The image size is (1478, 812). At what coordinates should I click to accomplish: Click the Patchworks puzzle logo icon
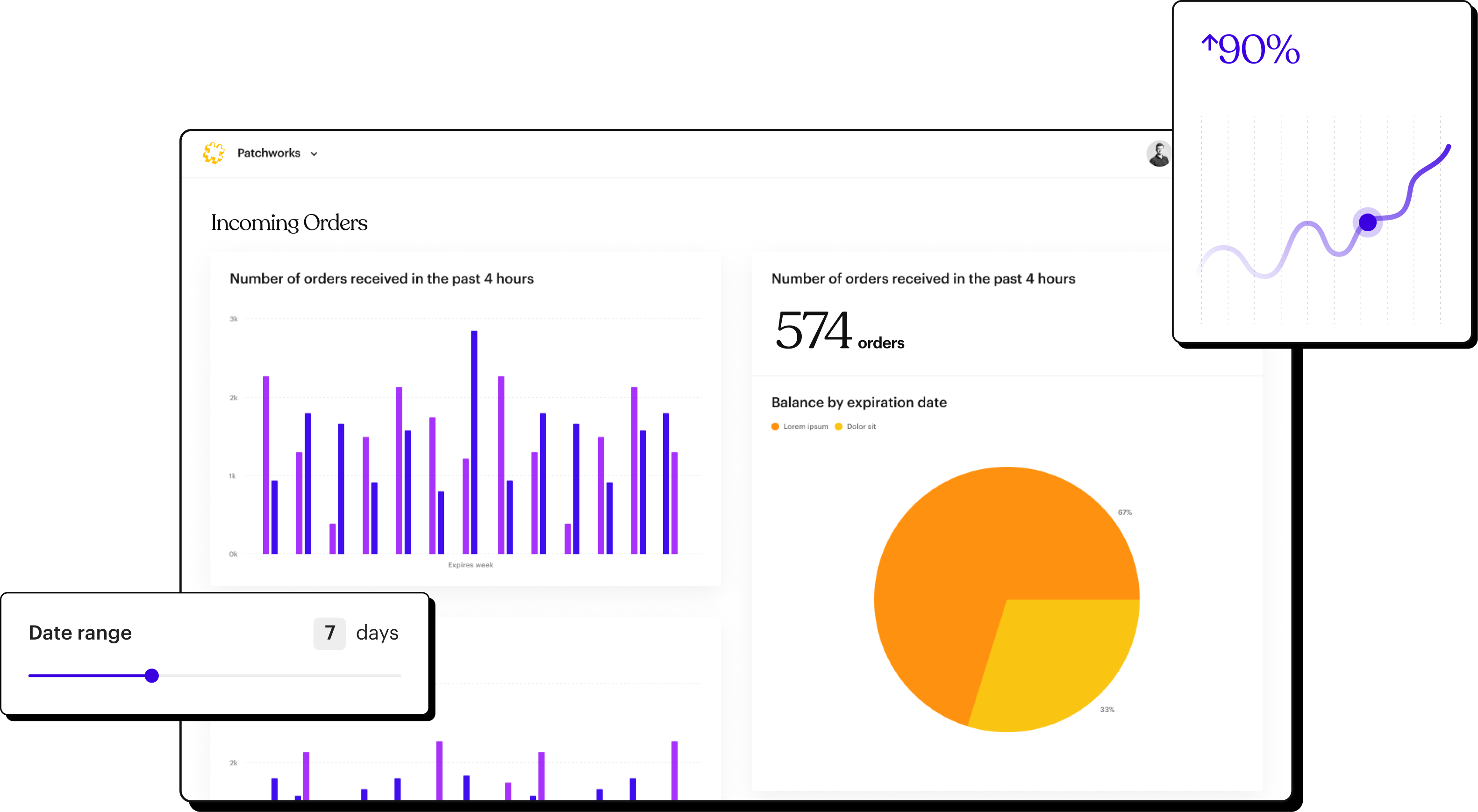tap(213, 153)
